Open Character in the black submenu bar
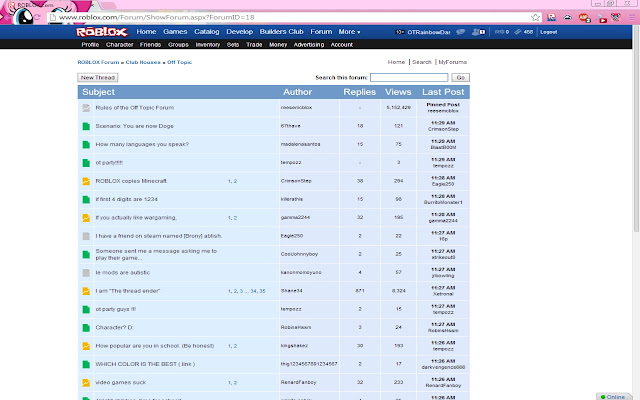The height and width of the screenshot is (400, 640). (120, 44)
